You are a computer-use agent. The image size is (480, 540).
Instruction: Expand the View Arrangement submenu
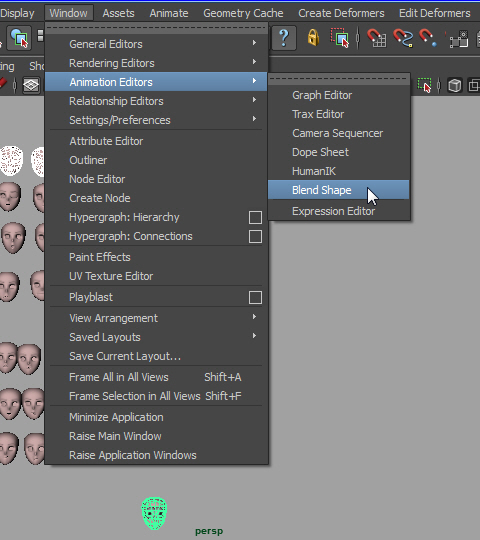(156, 318)
